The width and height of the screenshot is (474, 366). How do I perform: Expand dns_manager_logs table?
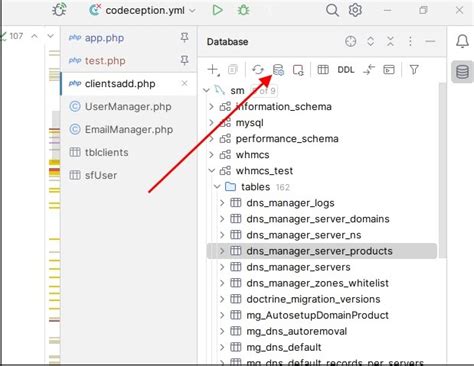tap(222, 203)
